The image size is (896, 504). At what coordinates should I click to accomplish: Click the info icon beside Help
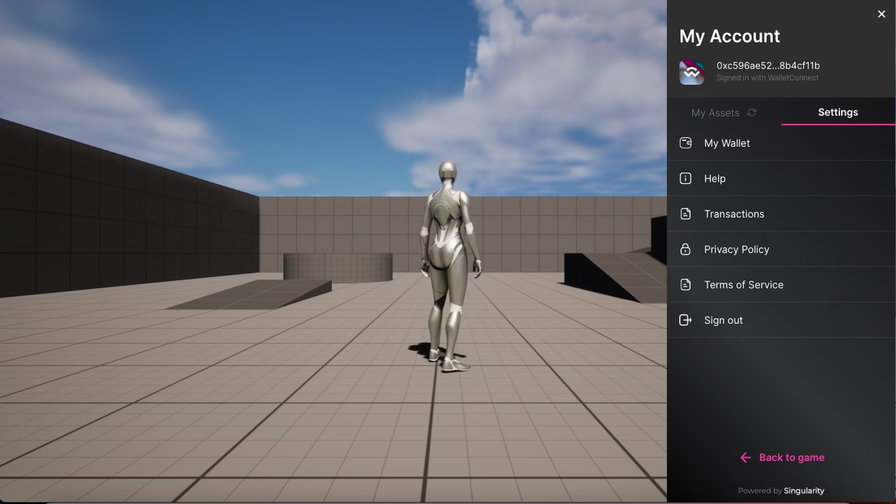685,178
